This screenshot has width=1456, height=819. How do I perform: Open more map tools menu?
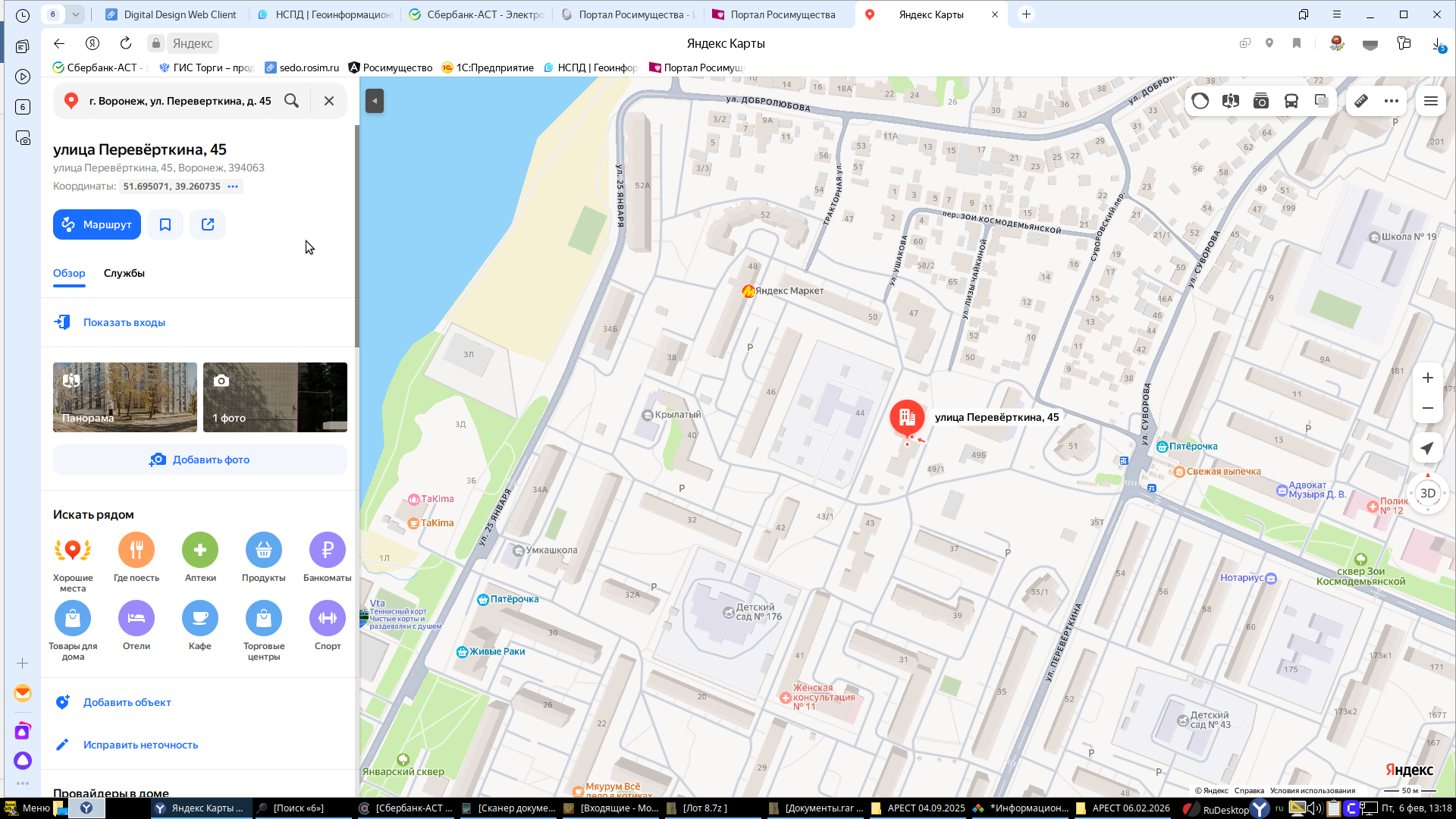1391,101
